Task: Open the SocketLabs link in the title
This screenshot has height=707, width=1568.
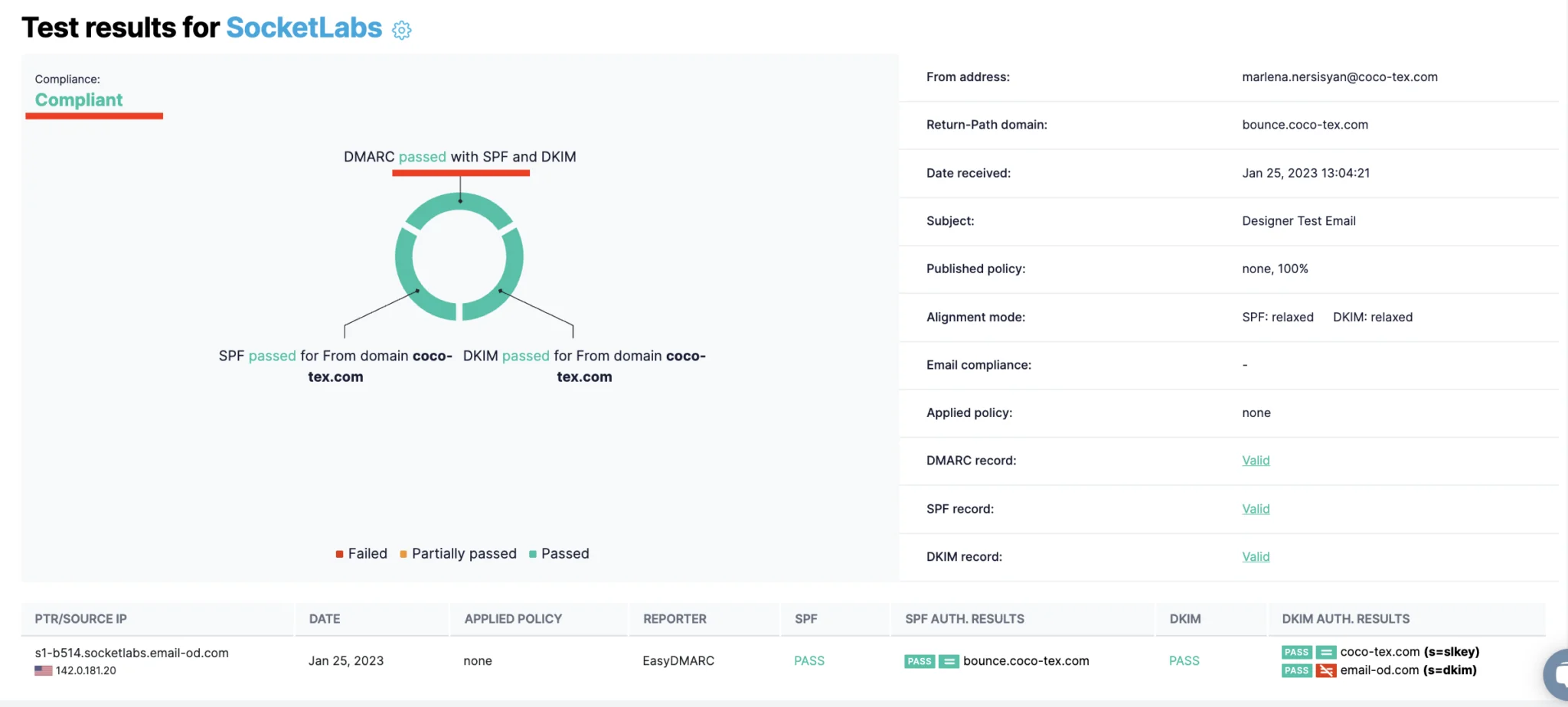Action: click(304, 28)
